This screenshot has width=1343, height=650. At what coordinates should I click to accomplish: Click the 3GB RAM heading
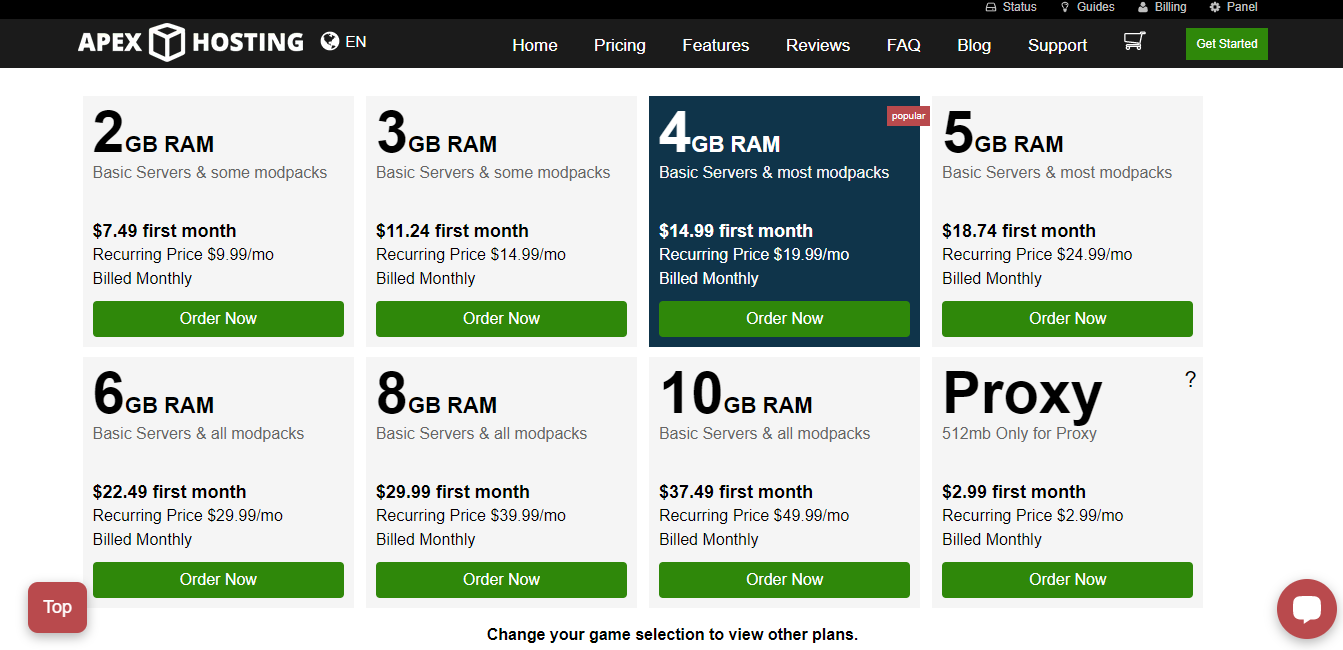[436, 133]
